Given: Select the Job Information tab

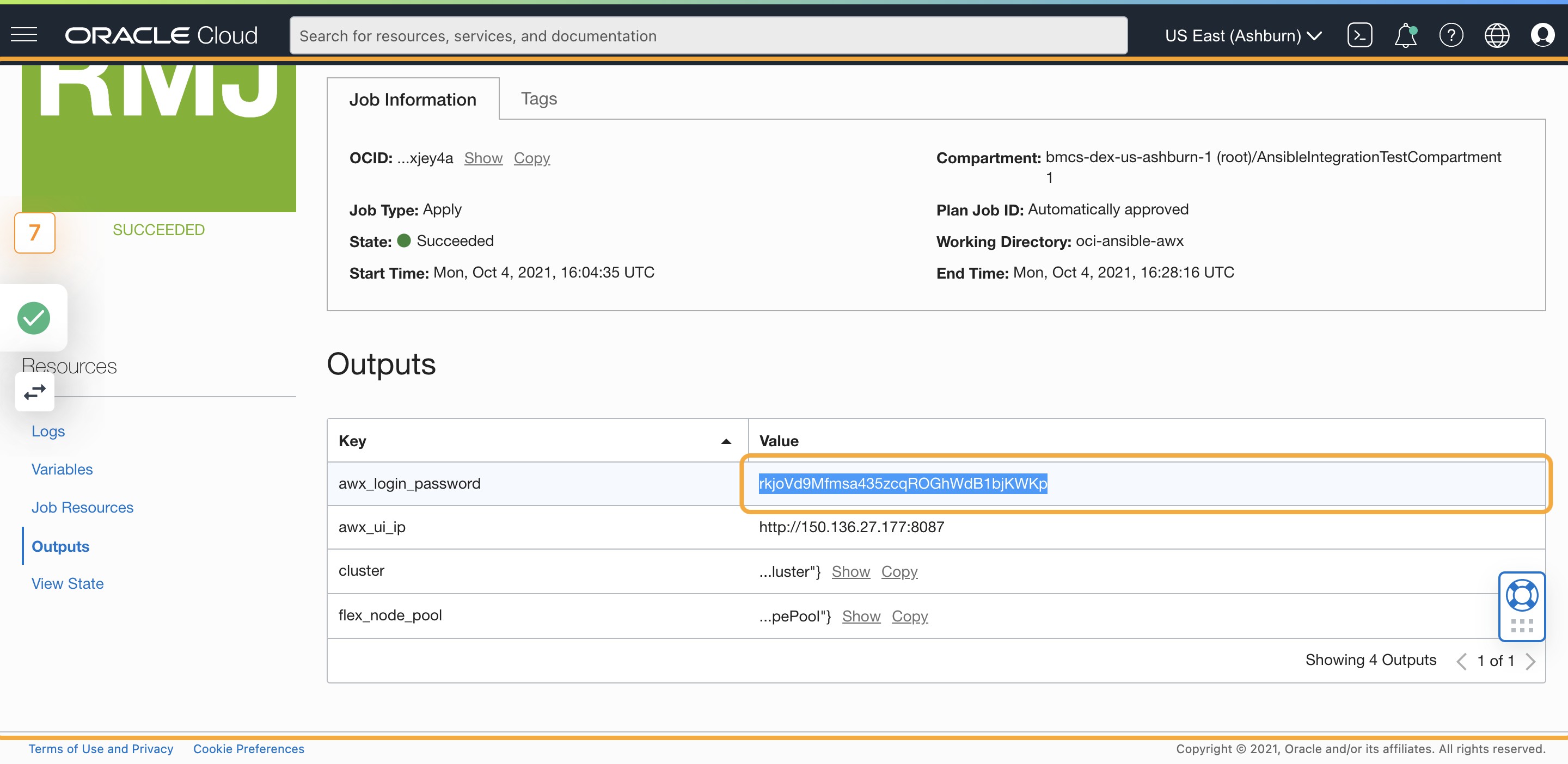Looking at the screenshot, I should point(413,98).
